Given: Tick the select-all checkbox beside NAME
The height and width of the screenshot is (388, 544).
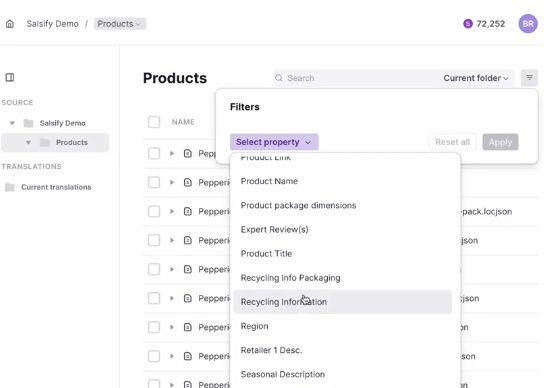Looking at the screenshot, I should pos(154,122).
